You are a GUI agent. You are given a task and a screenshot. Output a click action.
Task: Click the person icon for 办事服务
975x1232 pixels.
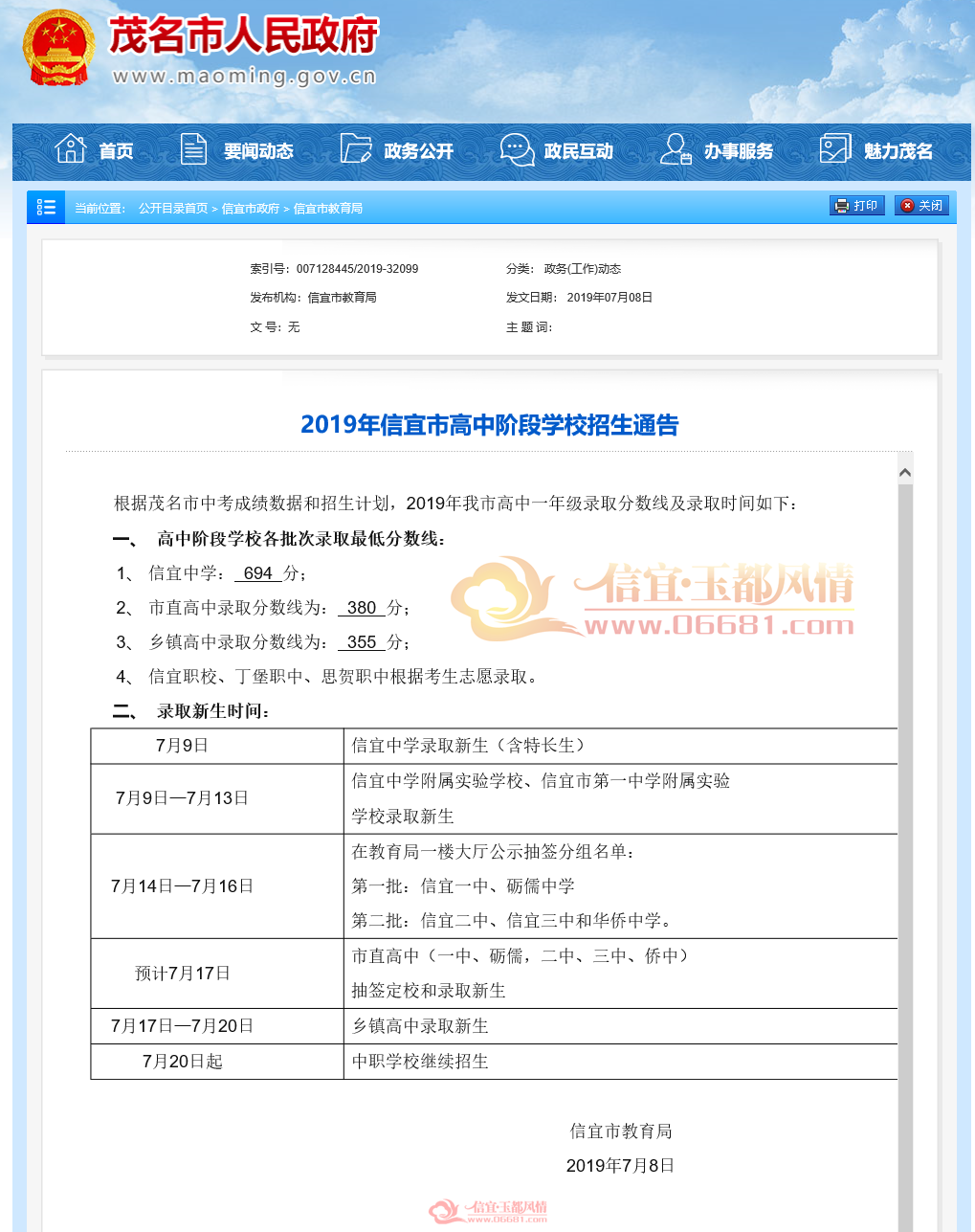[x=676, y=149]
